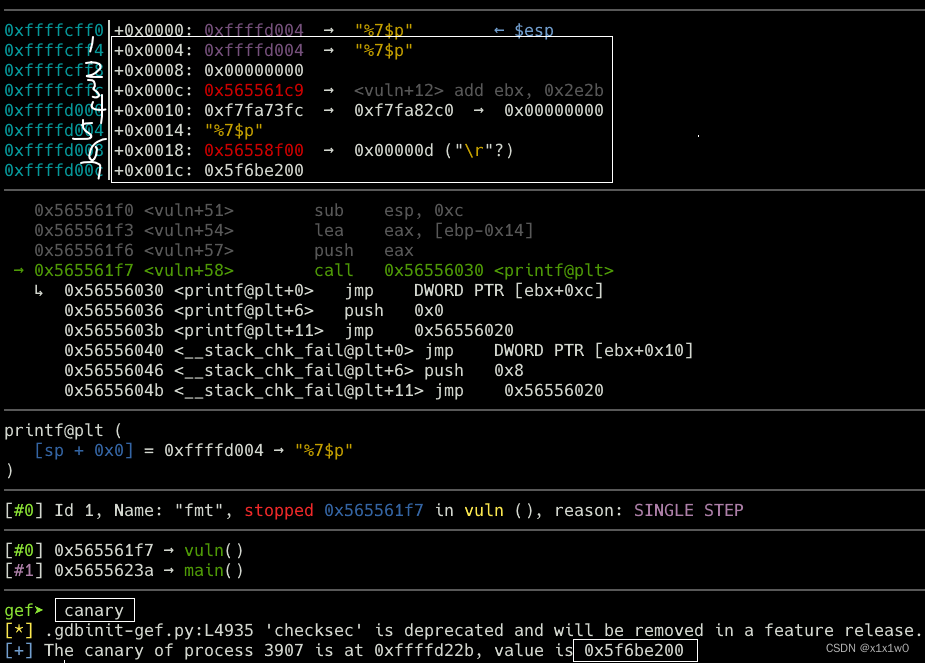Click the current-instruction arrow before 0x565561f7
925x663 pixels.
pyautogui.click(x=19, y=271)
